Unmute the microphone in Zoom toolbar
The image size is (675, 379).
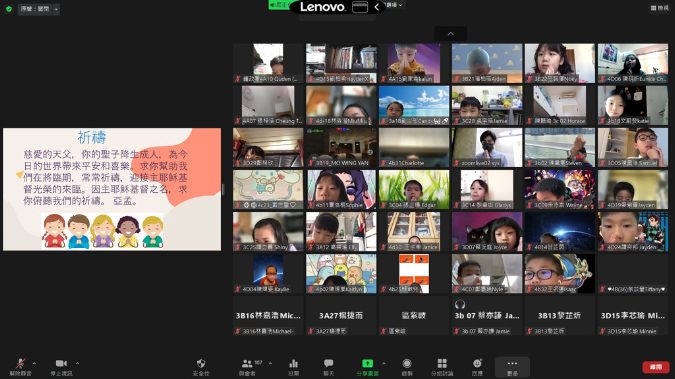(20, 367)
